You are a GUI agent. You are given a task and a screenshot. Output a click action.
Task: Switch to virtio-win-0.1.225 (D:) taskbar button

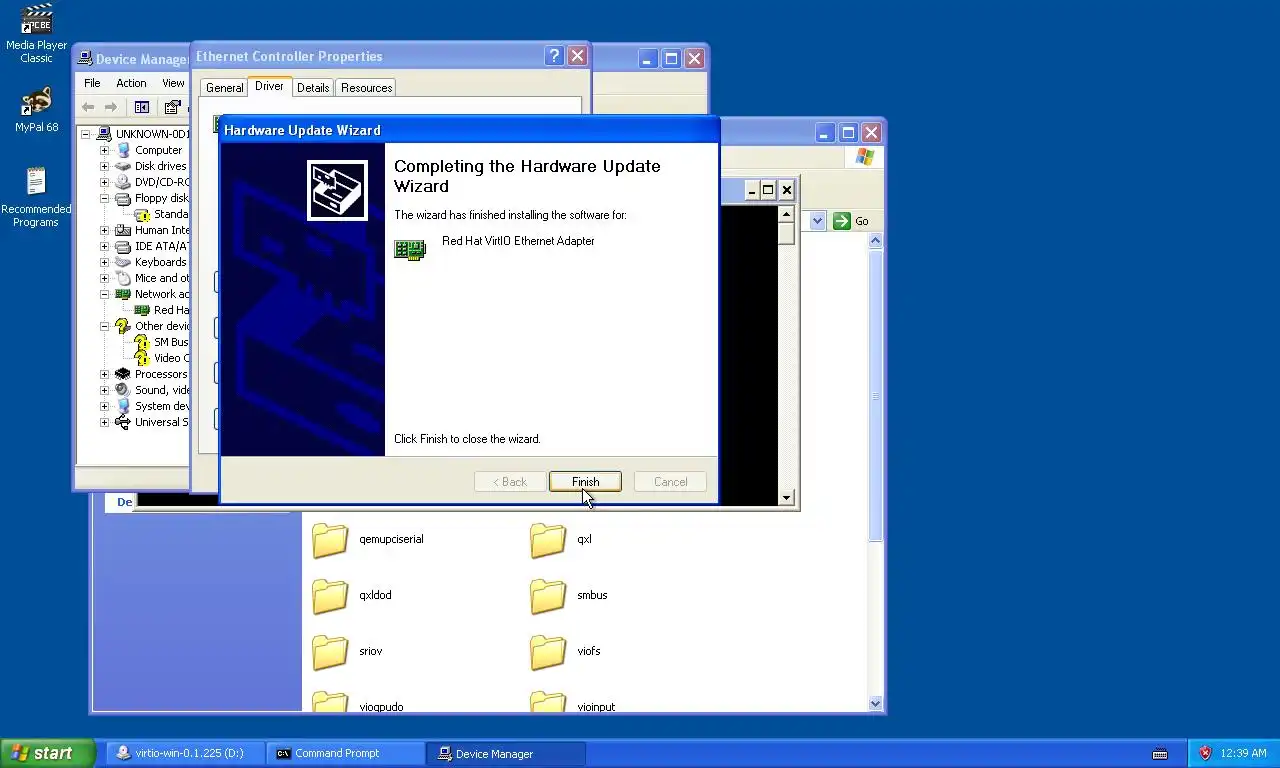coord(185,754)
